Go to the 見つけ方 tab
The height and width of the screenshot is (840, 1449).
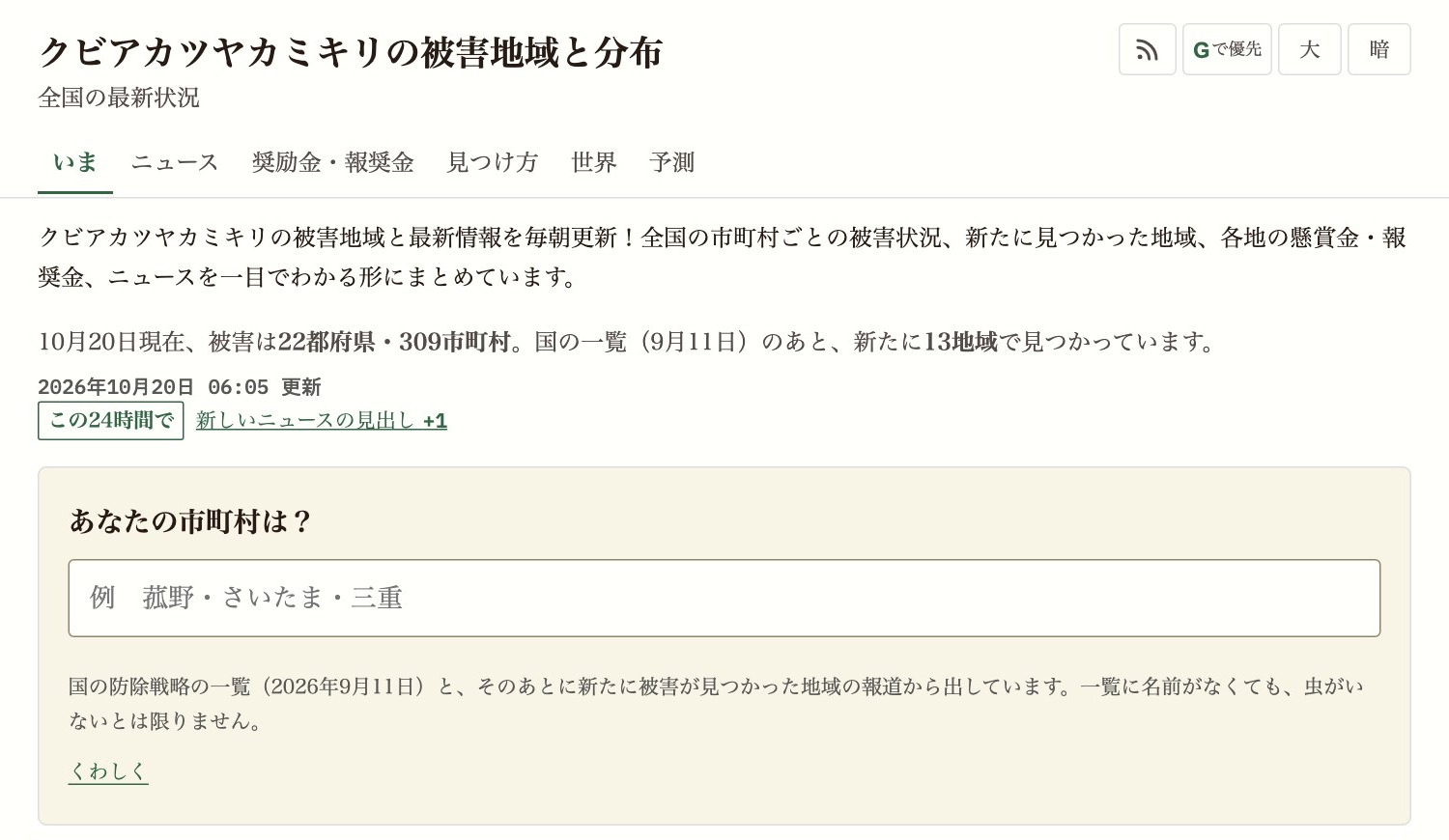coord(493,162)
